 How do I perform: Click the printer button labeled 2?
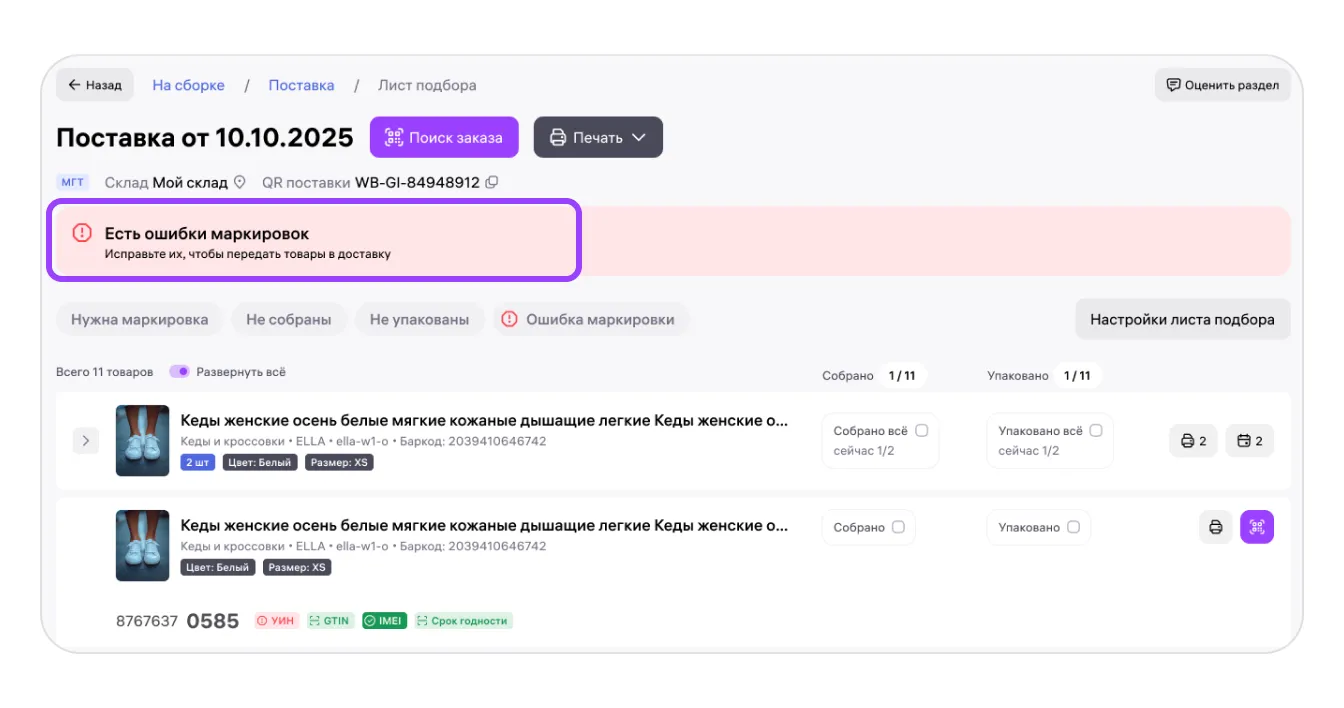(x=1193, y=441)
